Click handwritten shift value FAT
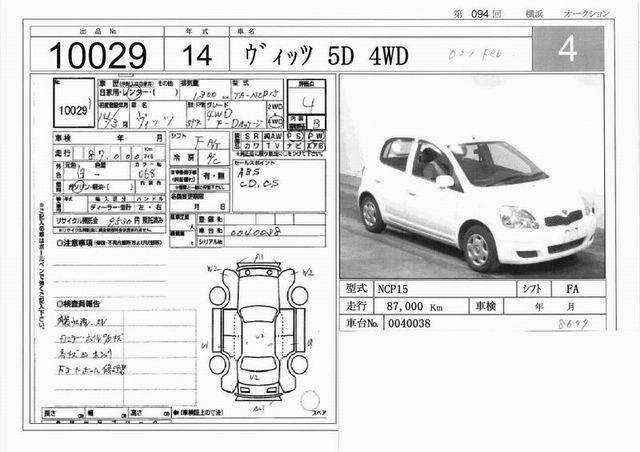Image resolution: width=640 pixels, height=452 pixels. (207, 143)
